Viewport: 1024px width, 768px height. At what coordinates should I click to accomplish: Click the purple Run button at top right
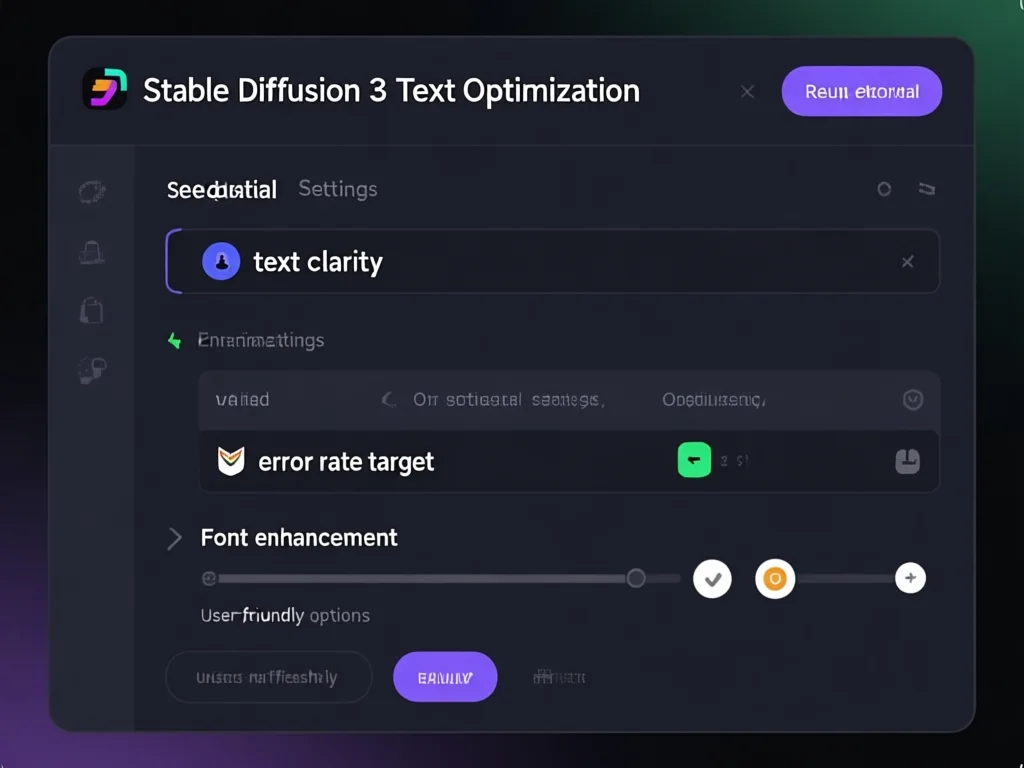[x=861, y=91]
